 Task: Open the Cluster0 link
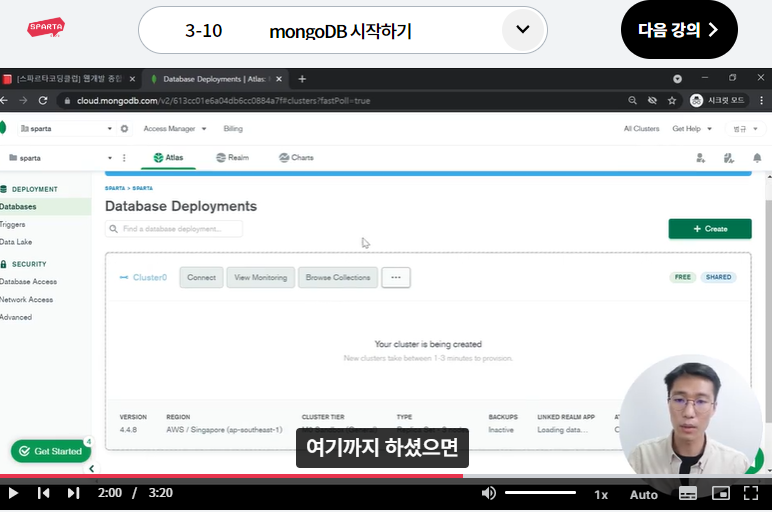click(x=150, y=277)
